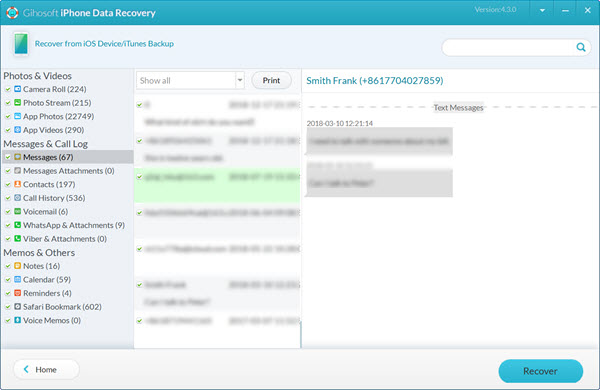Click the Print button
600x390 pixels.
(271, 80)
